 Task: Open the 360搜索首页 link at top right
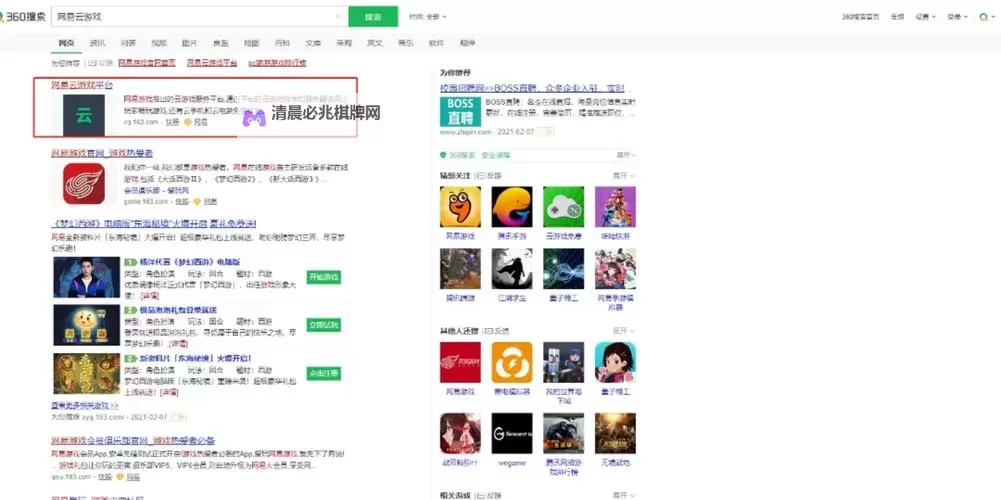click(860, 17)
